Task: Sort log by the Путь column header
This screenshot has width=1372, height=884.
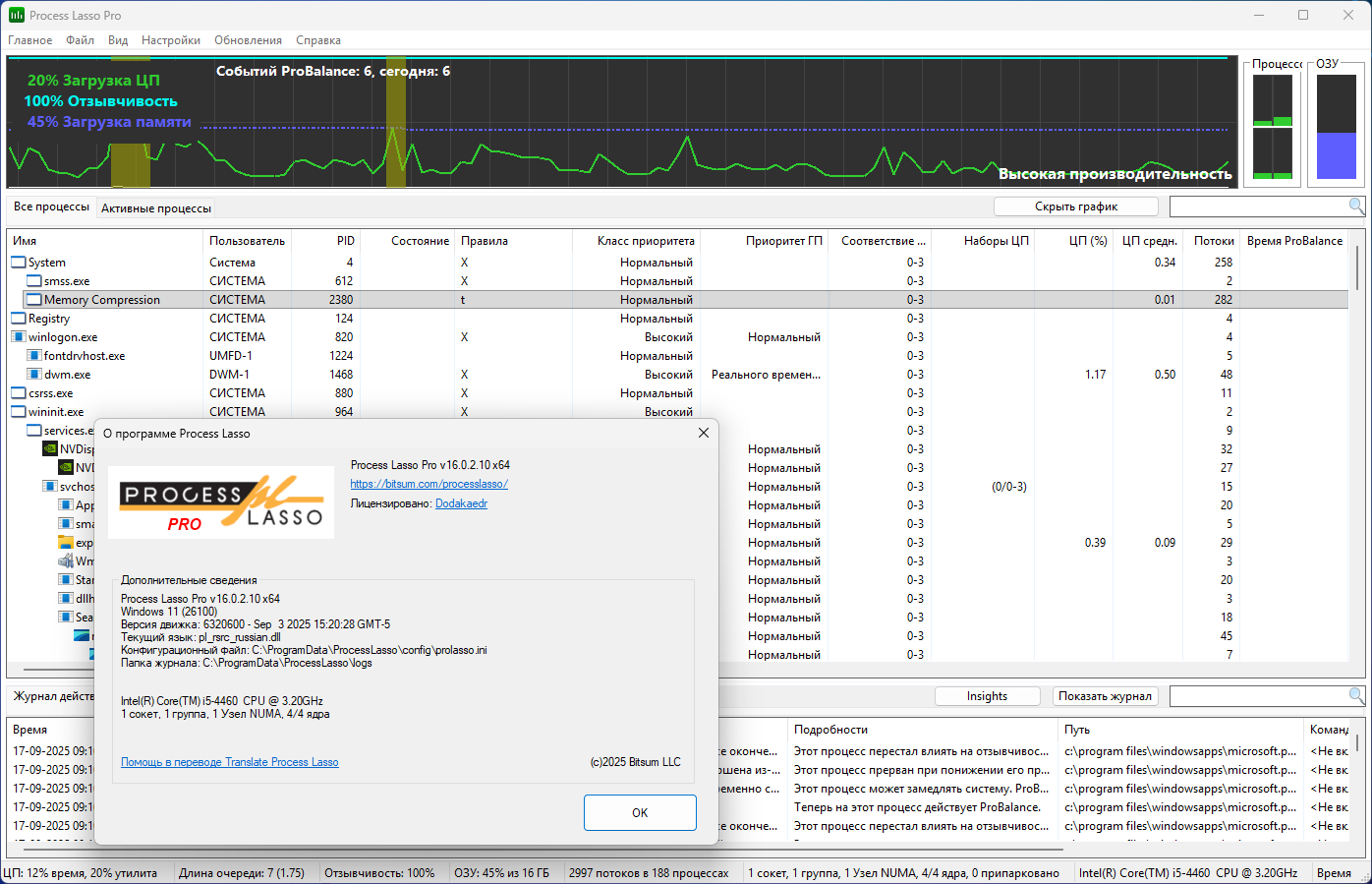Action: pos(1182,730)
